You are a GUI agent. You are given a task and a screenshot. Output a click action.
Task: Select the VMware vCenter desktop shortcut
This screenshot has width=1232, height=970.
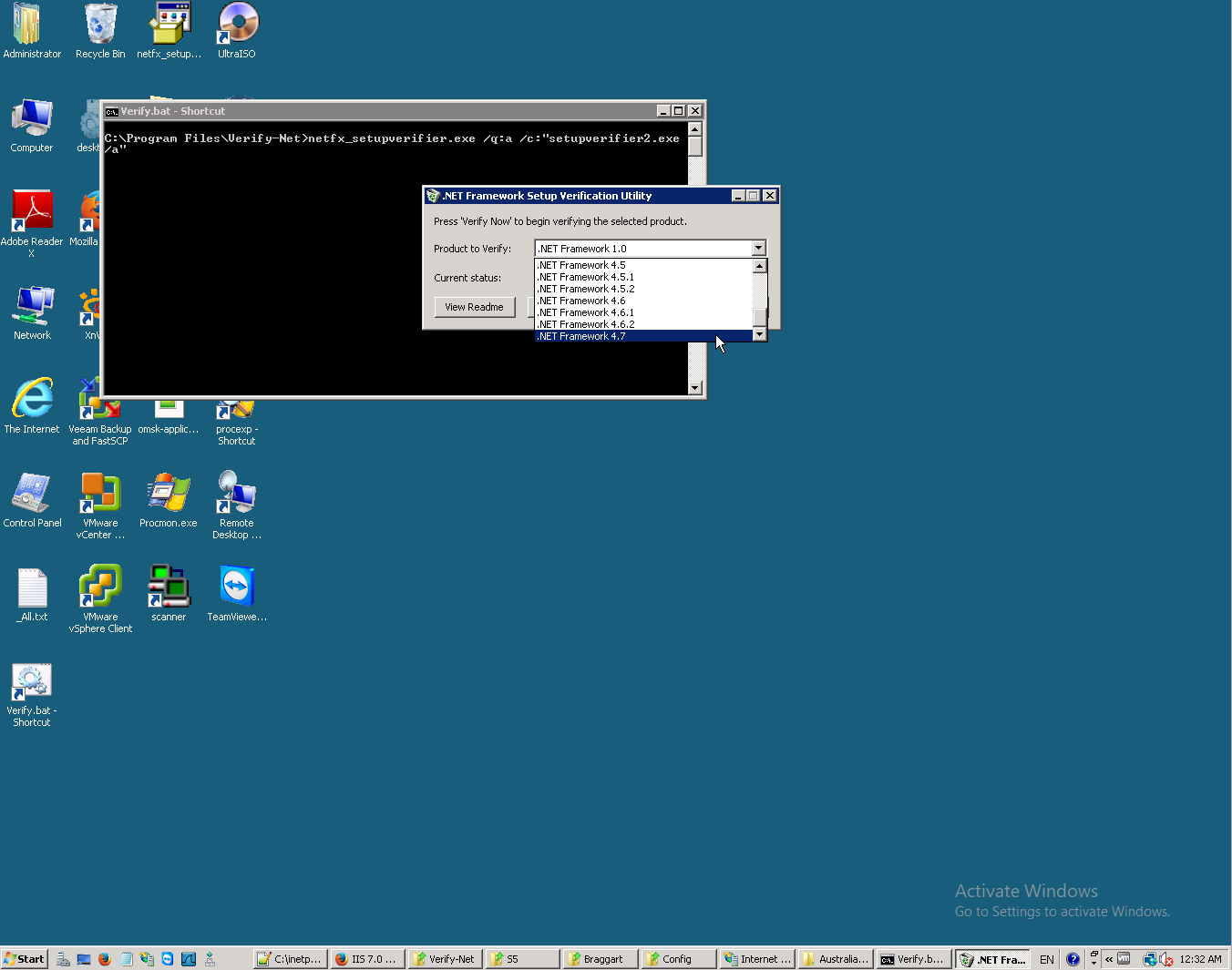click(x=100, y=506)
